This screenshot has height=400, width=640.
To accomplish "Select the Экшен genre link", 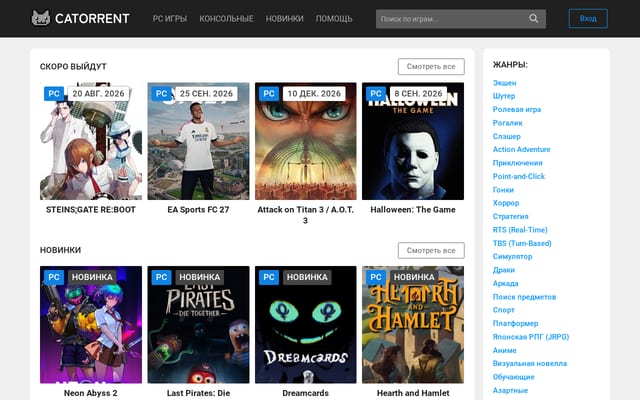I will click(x=504, y=83).
